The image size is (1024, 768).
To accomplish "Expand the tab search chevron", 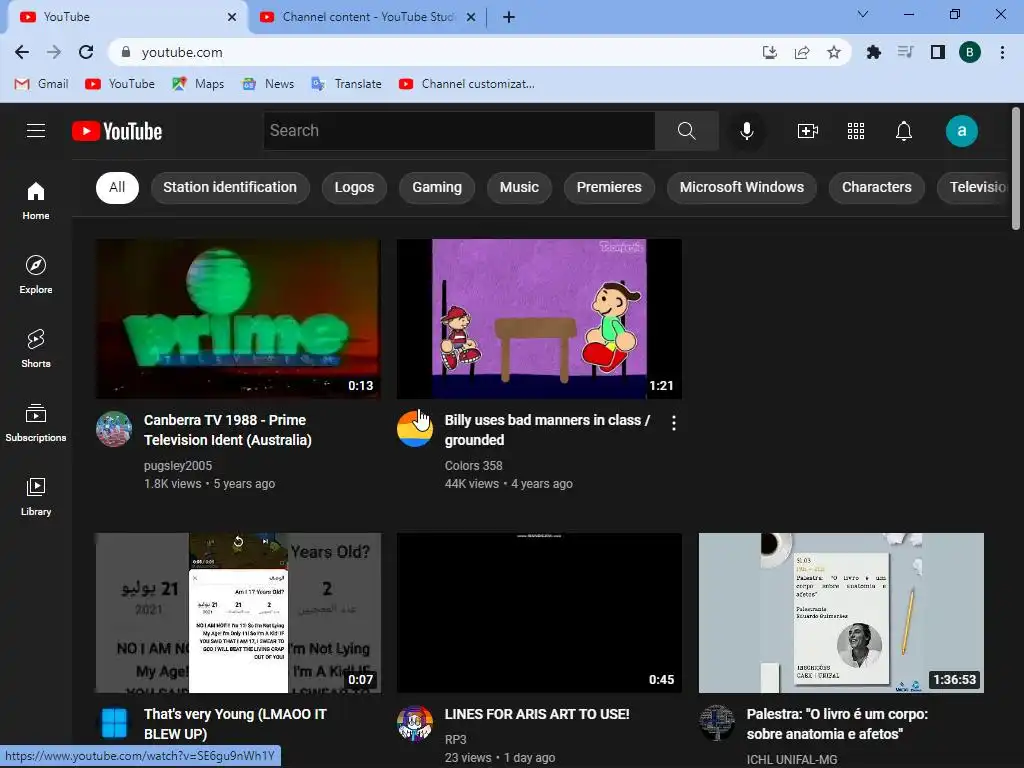I will [x=863, y=14].
